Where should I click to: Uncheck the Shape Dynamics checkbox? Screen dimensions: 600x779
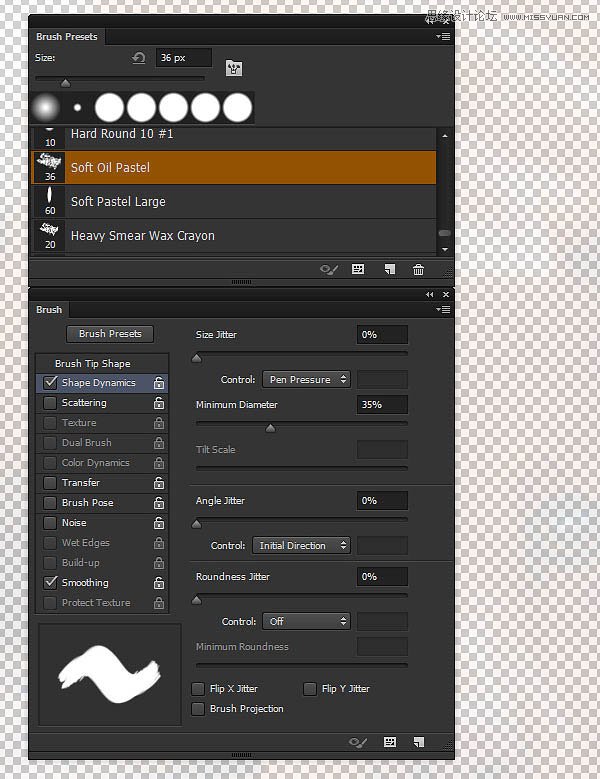coord(50,383)
